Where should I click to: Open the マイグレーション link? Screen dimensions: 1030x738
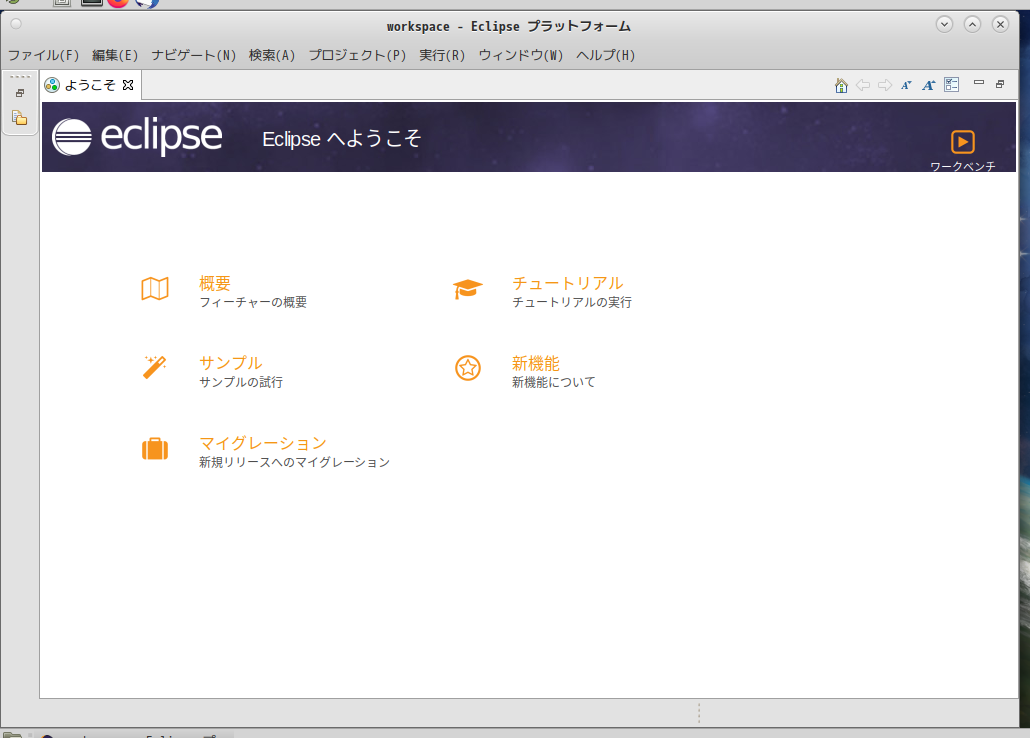point(263,443)
